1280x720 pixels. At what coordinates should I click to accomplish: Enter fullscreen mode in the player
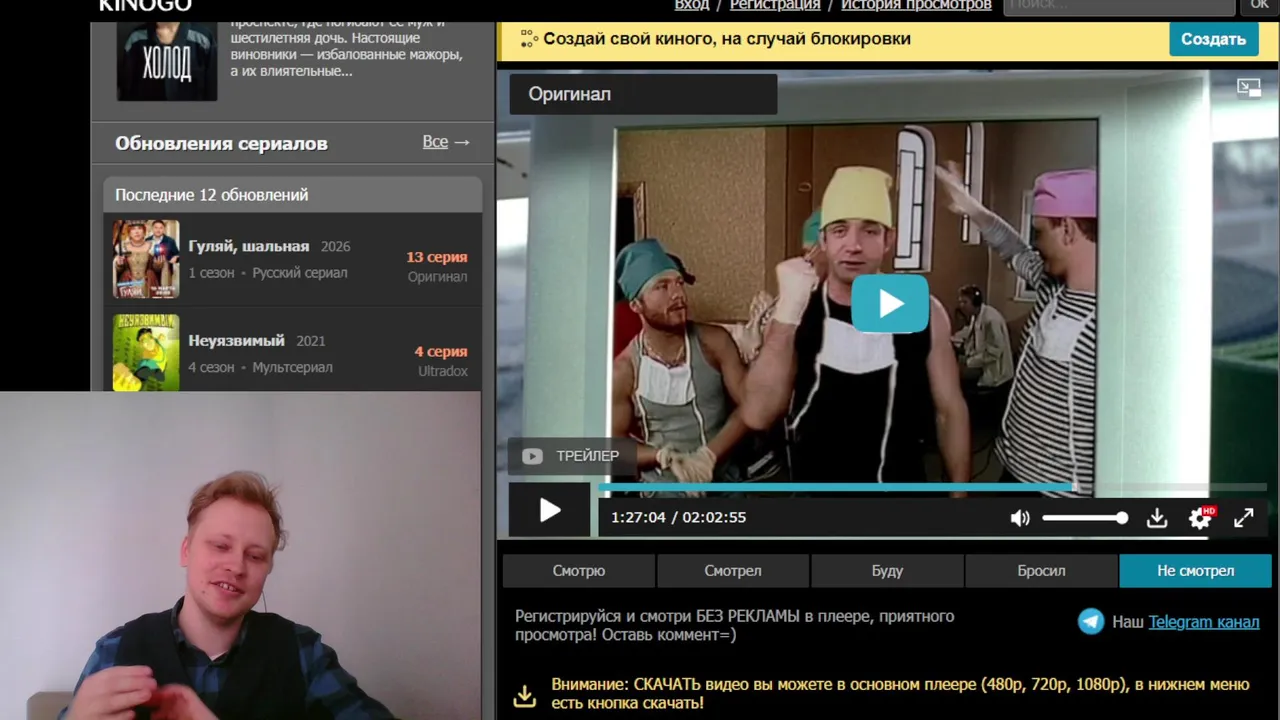(1243, 517)
